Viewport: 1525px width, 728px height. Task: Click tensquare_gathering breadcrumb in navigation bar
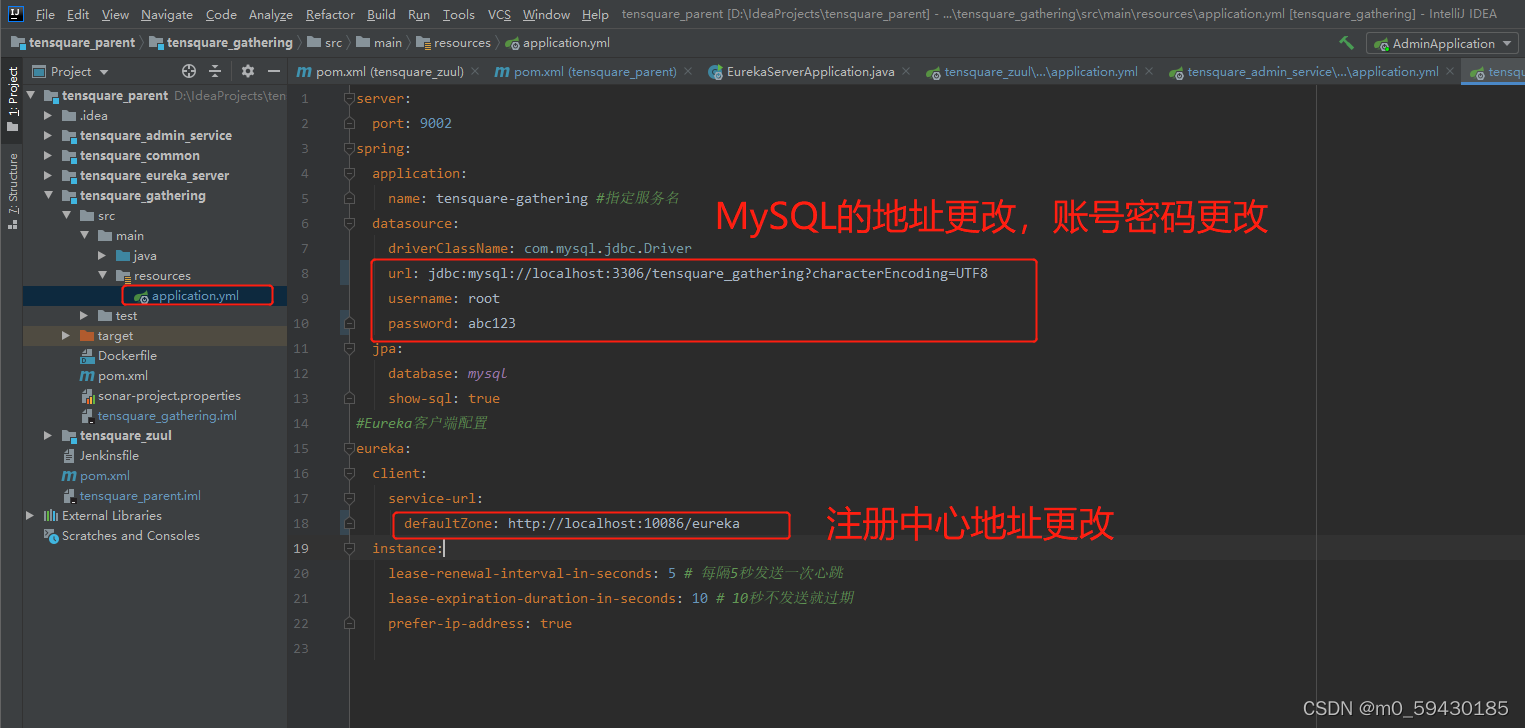click(x=221, y=43)
